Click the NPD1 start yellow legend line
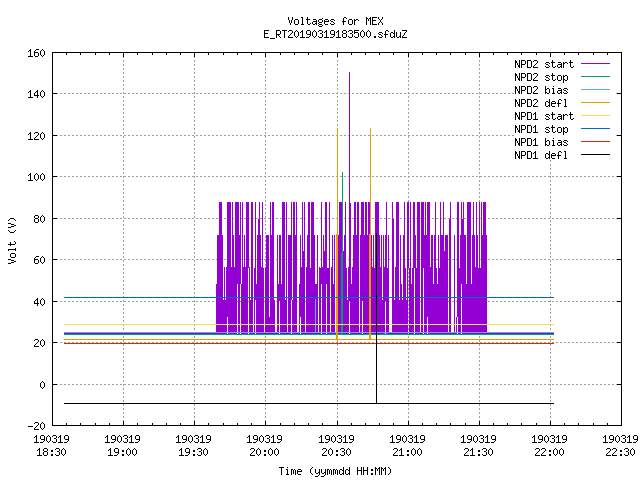This screenshot has width=640, height=480. [x=595, y=116]
